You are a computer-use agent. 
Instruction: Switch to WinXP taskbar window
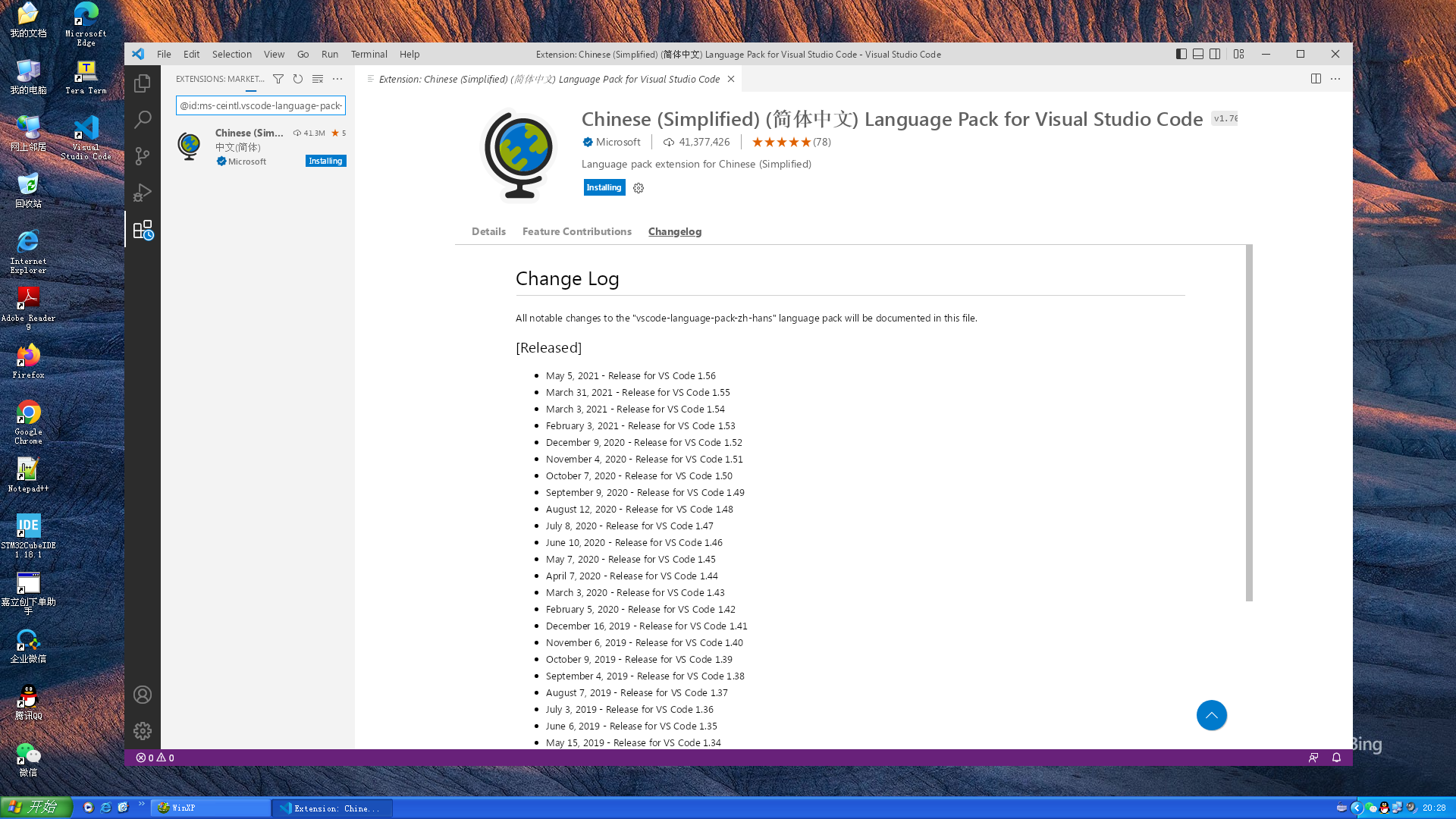coord(211,808)
